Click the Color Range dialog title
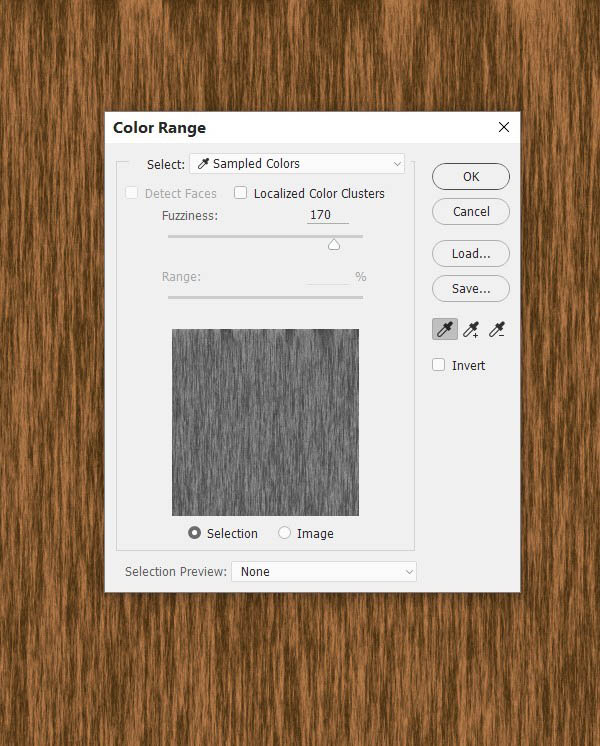Viewport: 600px width, 746px height. tap(159, 128)
